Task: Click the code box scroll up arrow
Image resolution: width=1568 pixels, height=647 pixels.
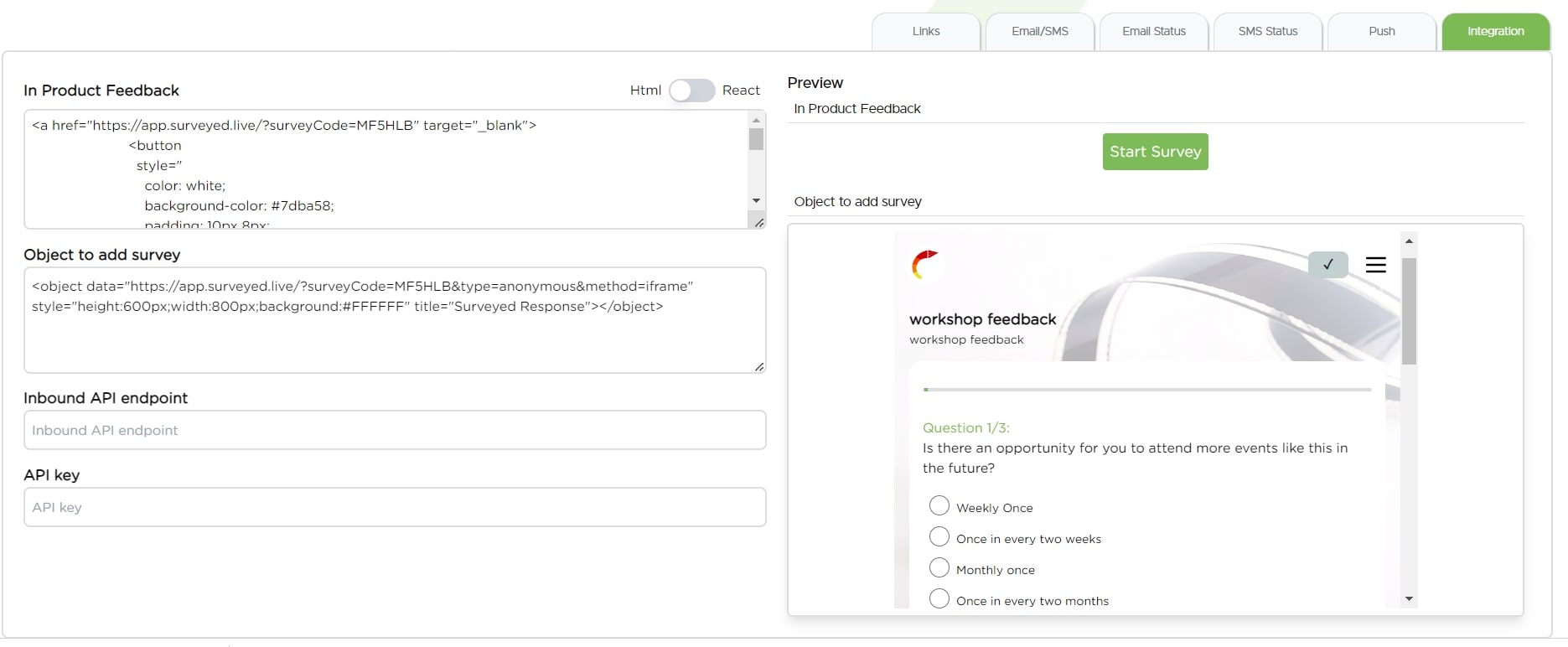Action: (756, 121)
